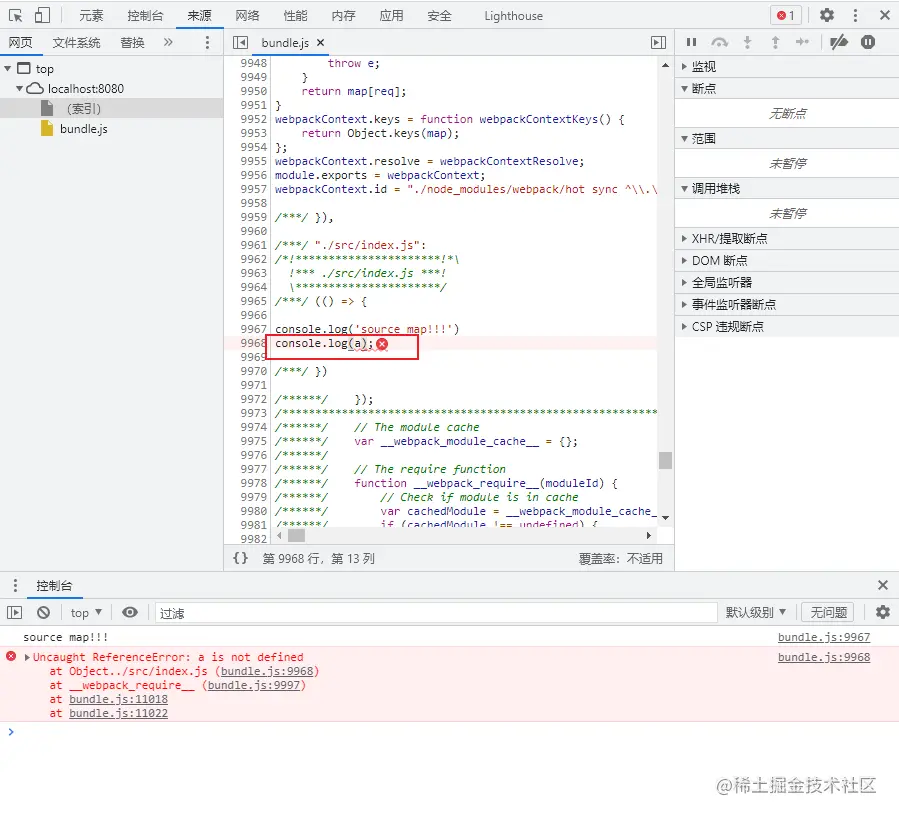This screenshot has width=899, height=817.
Task: Switch to the 安全 Security tab
Action: [439, 15]
